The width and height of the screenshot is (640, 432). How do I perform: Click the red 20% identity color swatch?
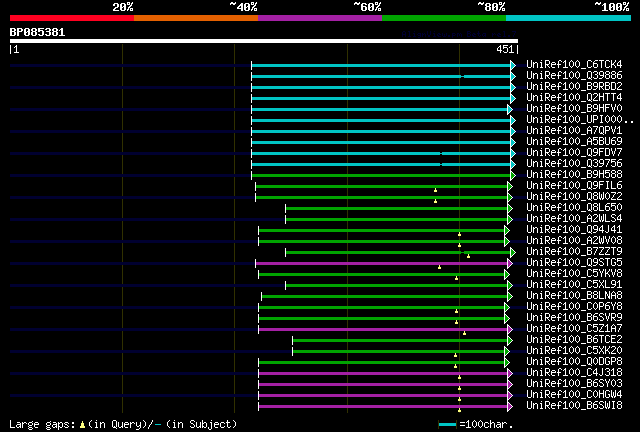tap(72, 18)
